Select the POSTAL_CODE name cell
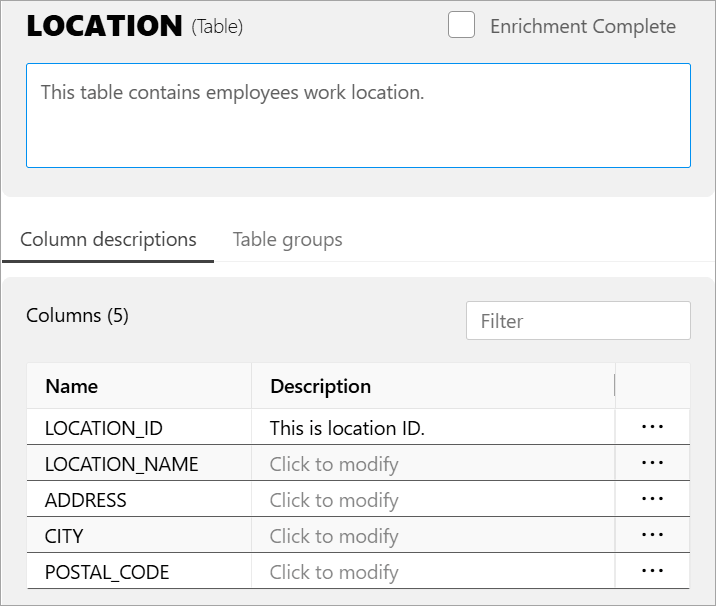 pos(107,572)
